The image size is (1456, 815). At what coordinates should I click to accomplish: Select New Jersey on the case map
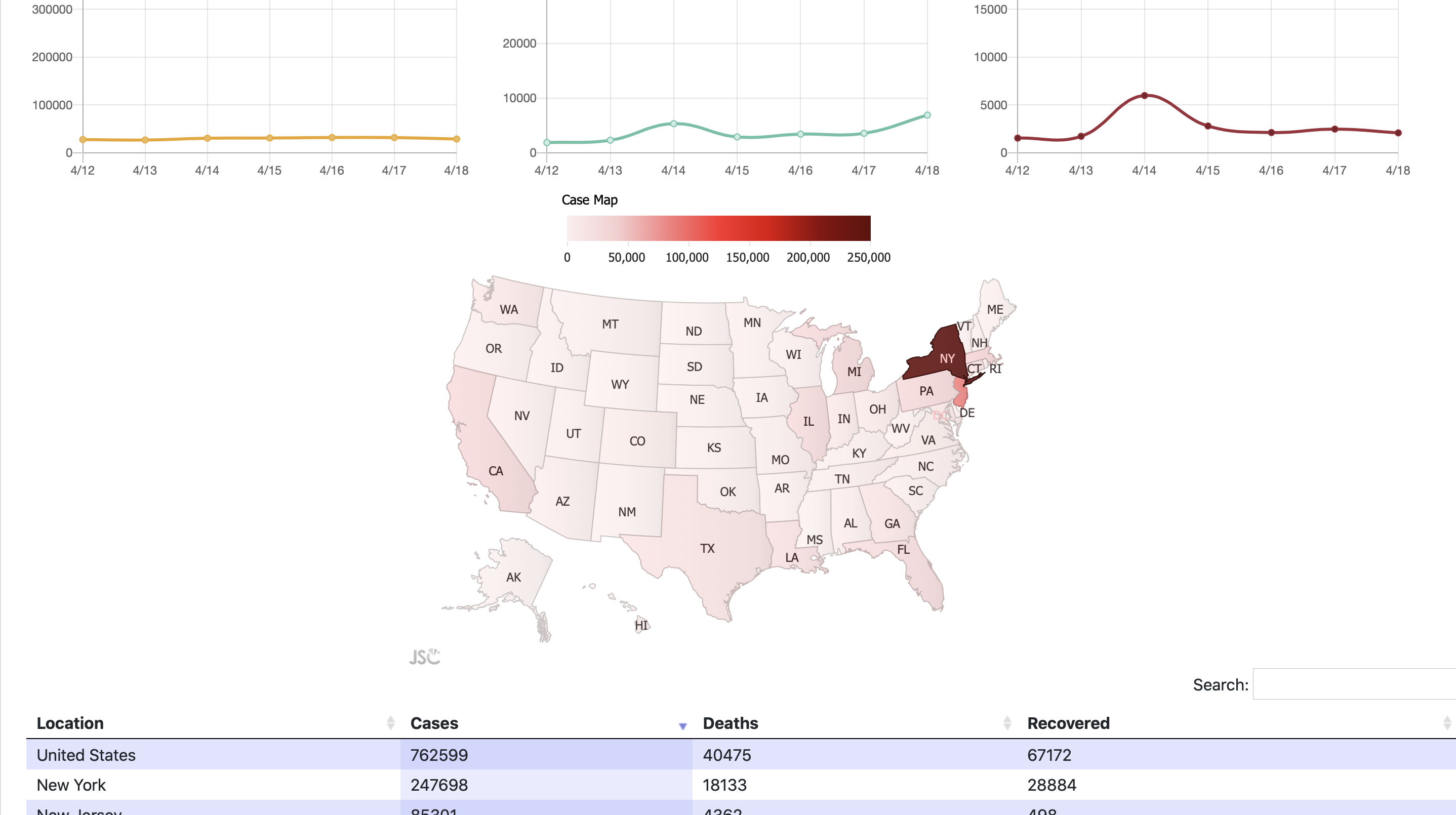coord(960,393)
